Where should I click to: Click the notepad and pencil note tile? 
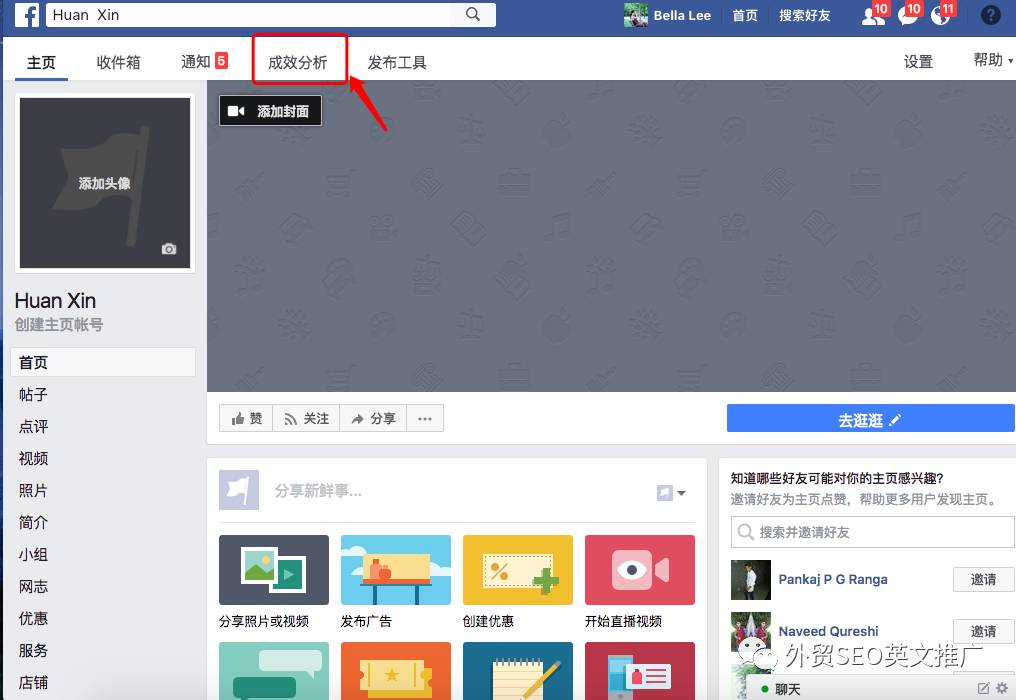pyautogui.click(x=518, y=671)
